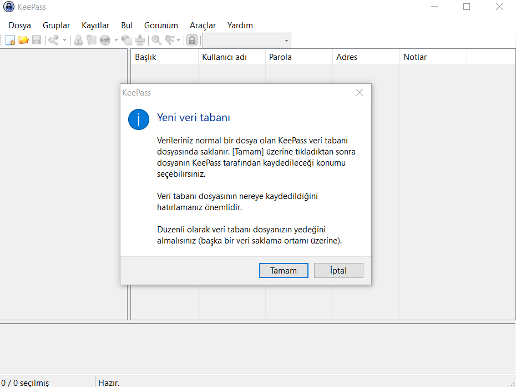The height and width of the screenshot is (388, 516).
Task: Sort by the Adres column header
Action: point(366,57)
